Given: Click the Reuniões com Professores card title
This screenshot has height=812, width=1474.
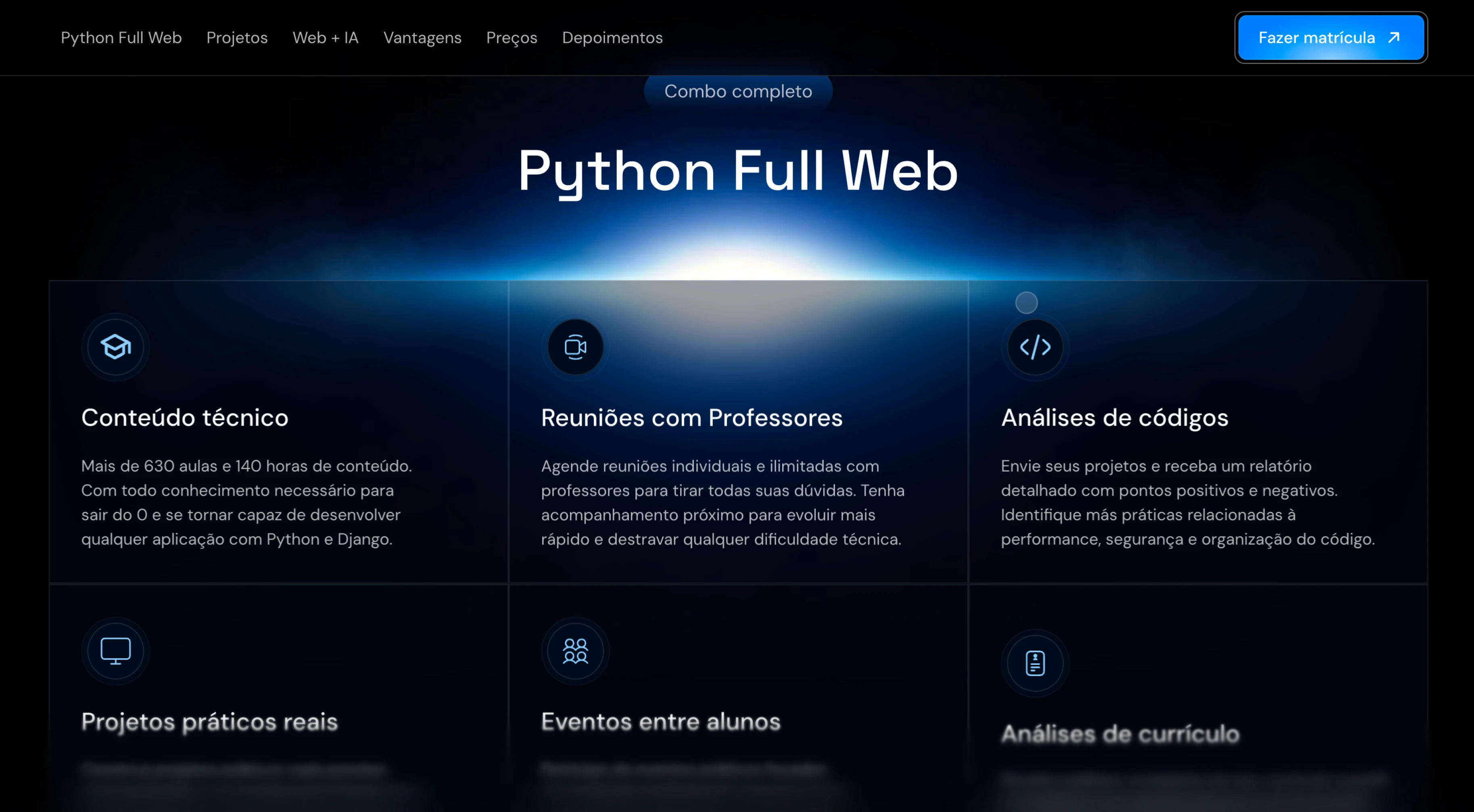Looking at the screenshot, I should [692, 418].
